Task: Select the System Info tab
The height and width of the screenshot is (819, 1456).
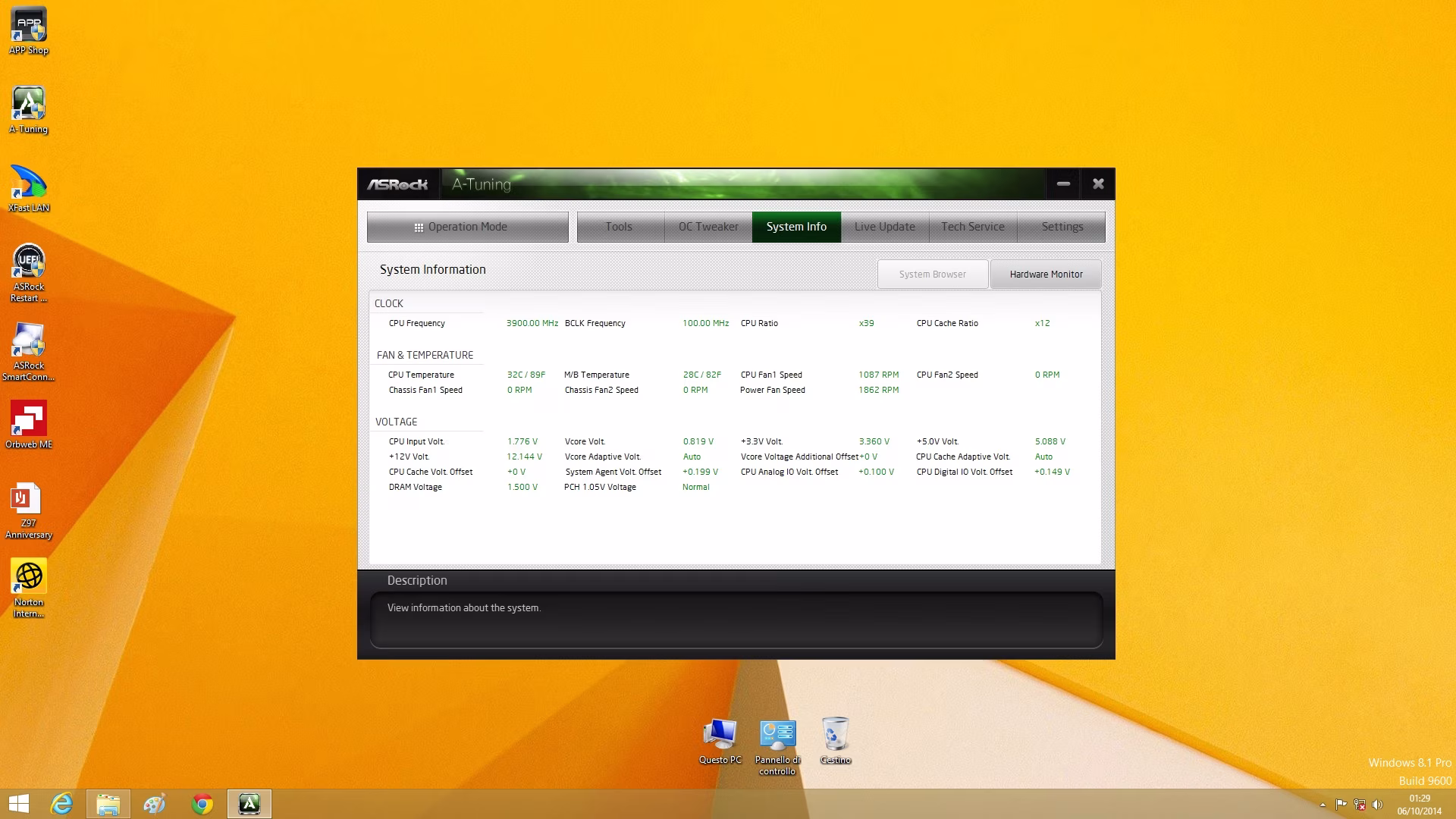Action: coord(796,227)
